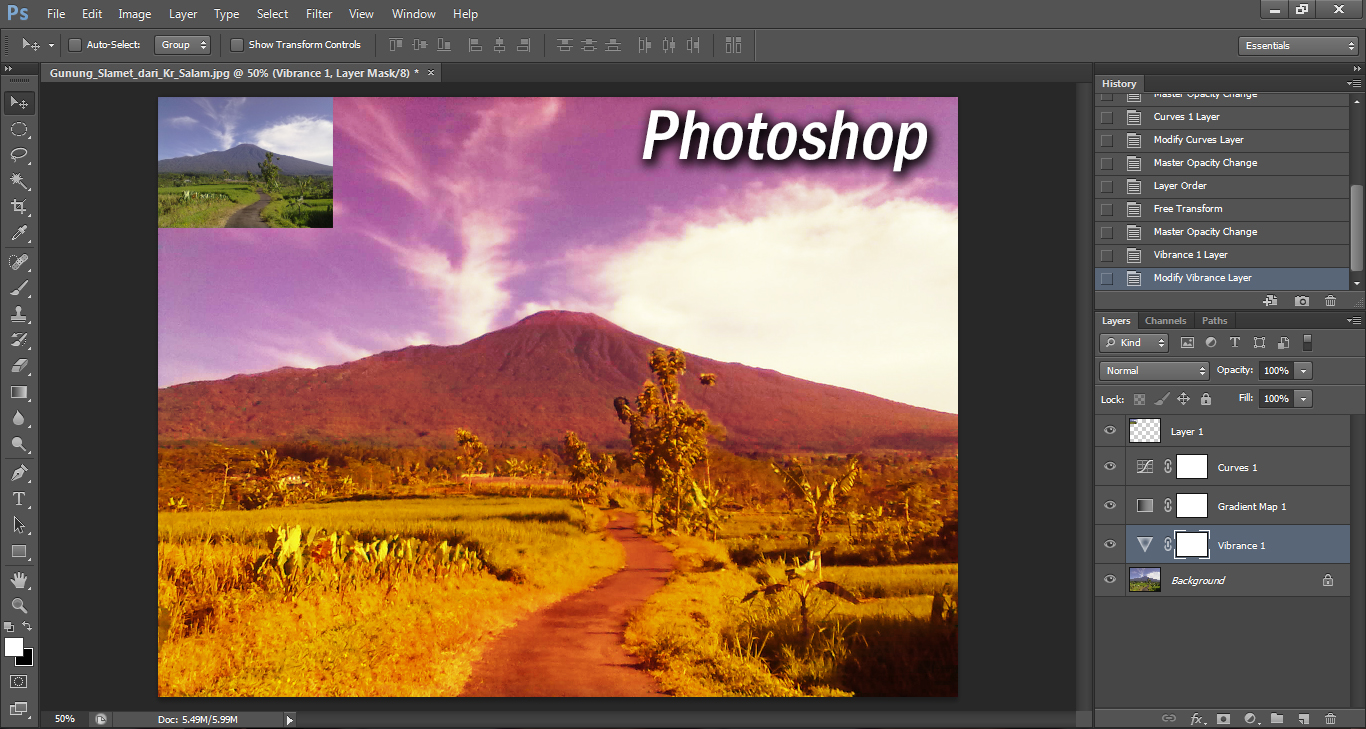Click the Gradient tool
This screenshot has width=1366, height=729.
point(20,391)
